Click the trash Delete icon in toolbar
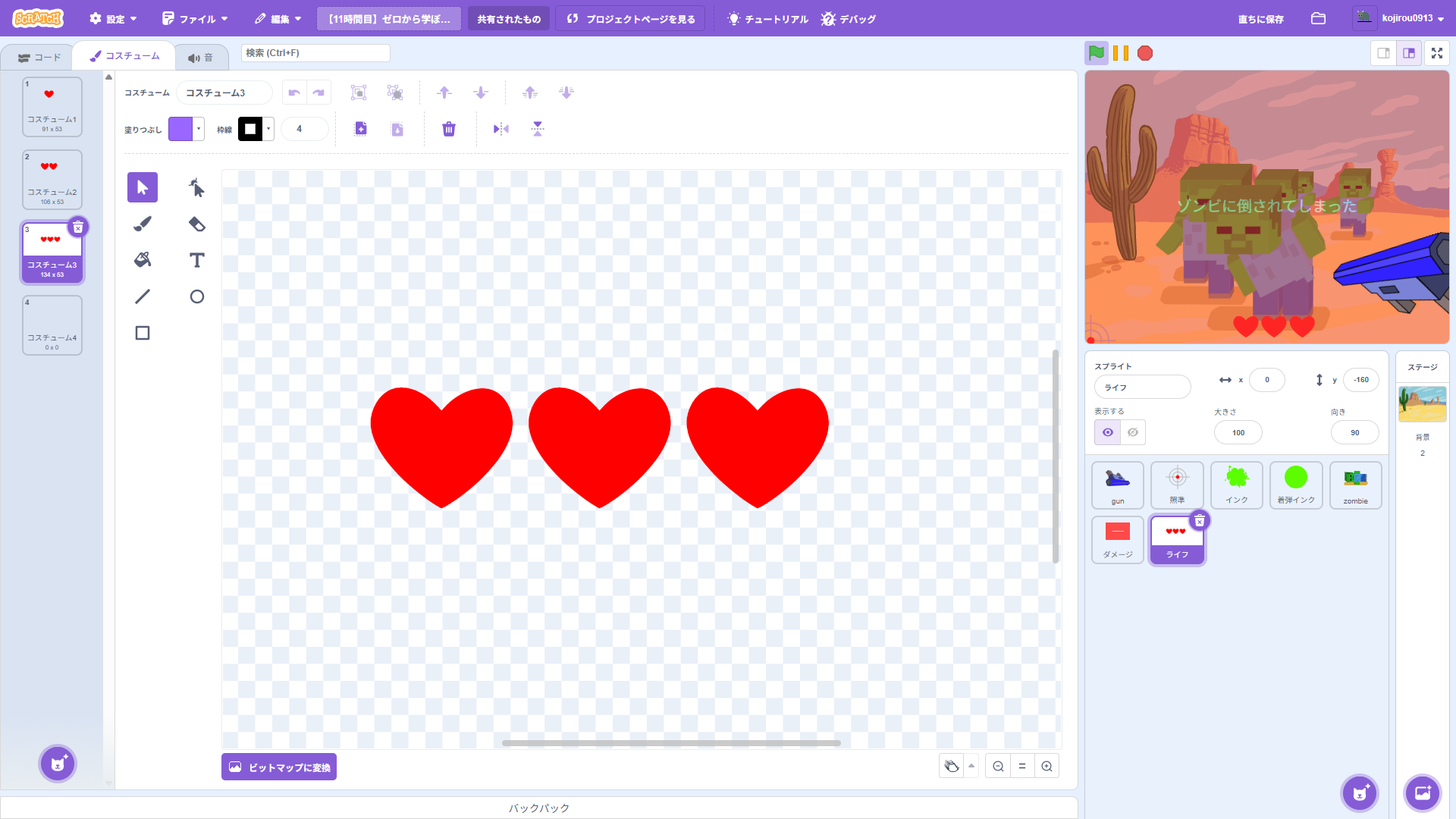 coord(449,129)
